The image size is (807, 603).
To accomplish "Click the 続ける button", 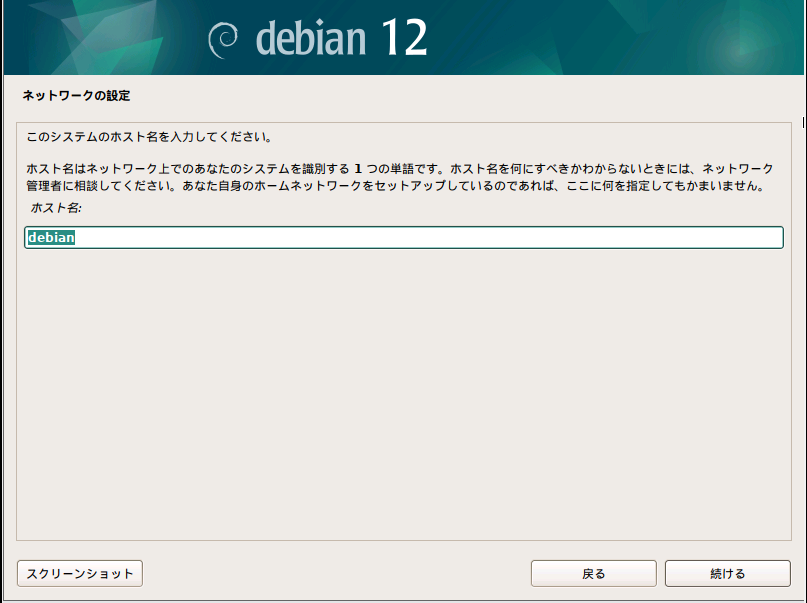I will click(x=727, y=573).
